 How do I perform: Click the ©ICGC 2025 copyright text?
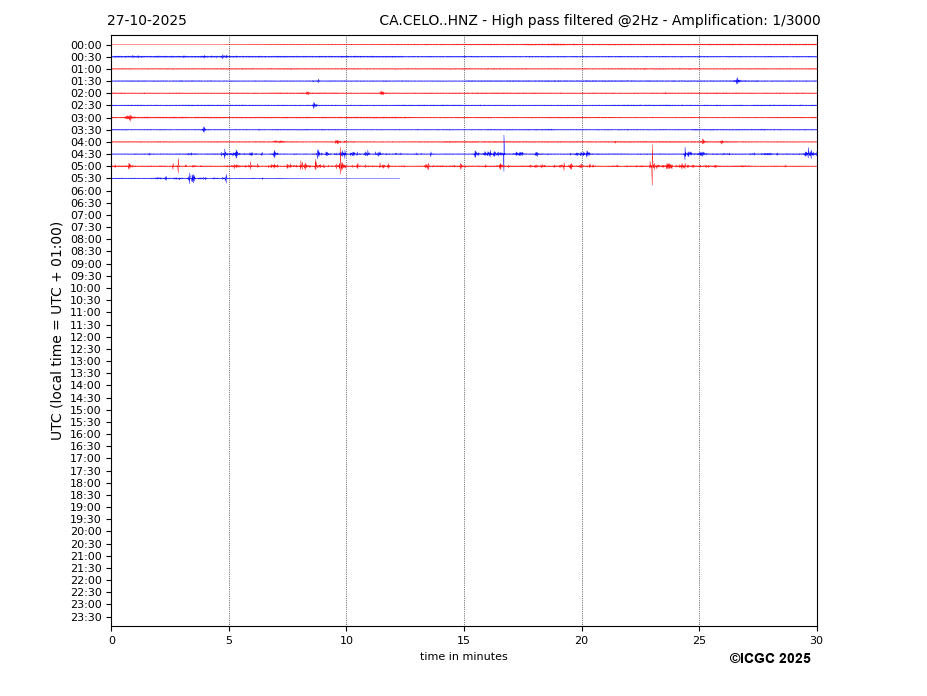click(x=769, y=659)
